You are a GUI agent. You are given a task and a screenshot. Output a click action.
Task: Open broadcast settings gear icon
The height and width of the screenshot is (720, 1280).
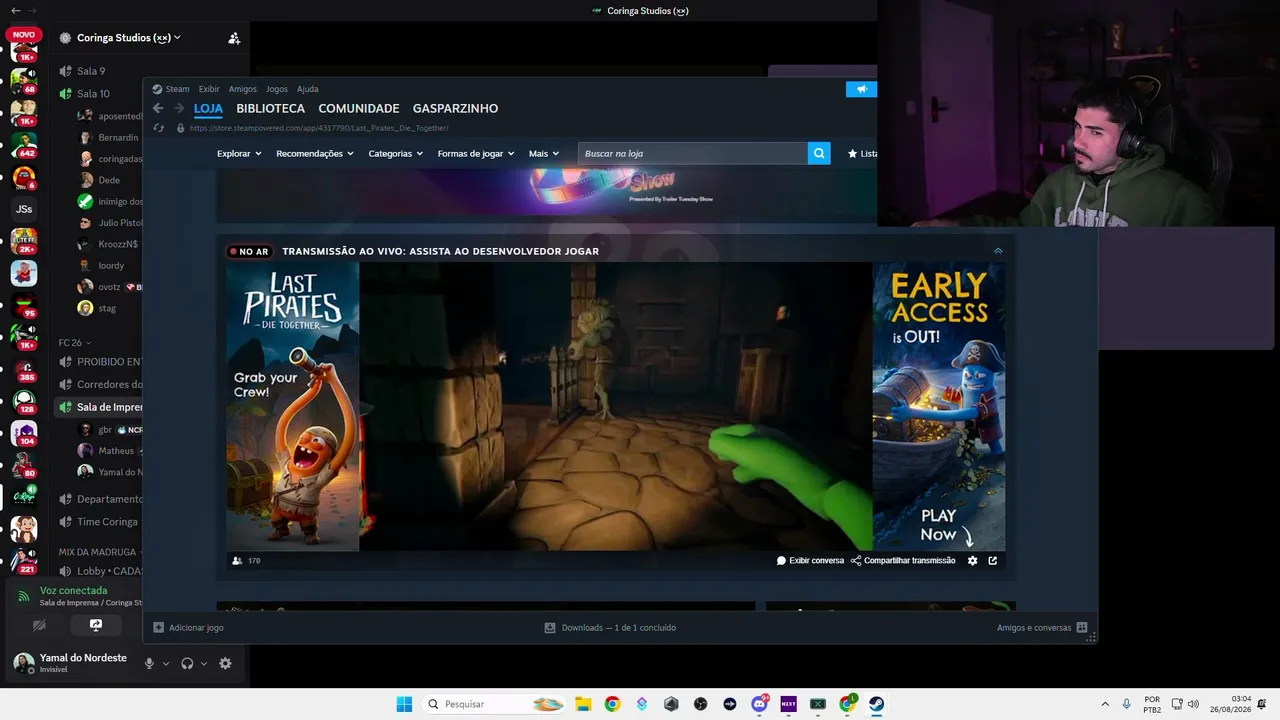point(972,561)
